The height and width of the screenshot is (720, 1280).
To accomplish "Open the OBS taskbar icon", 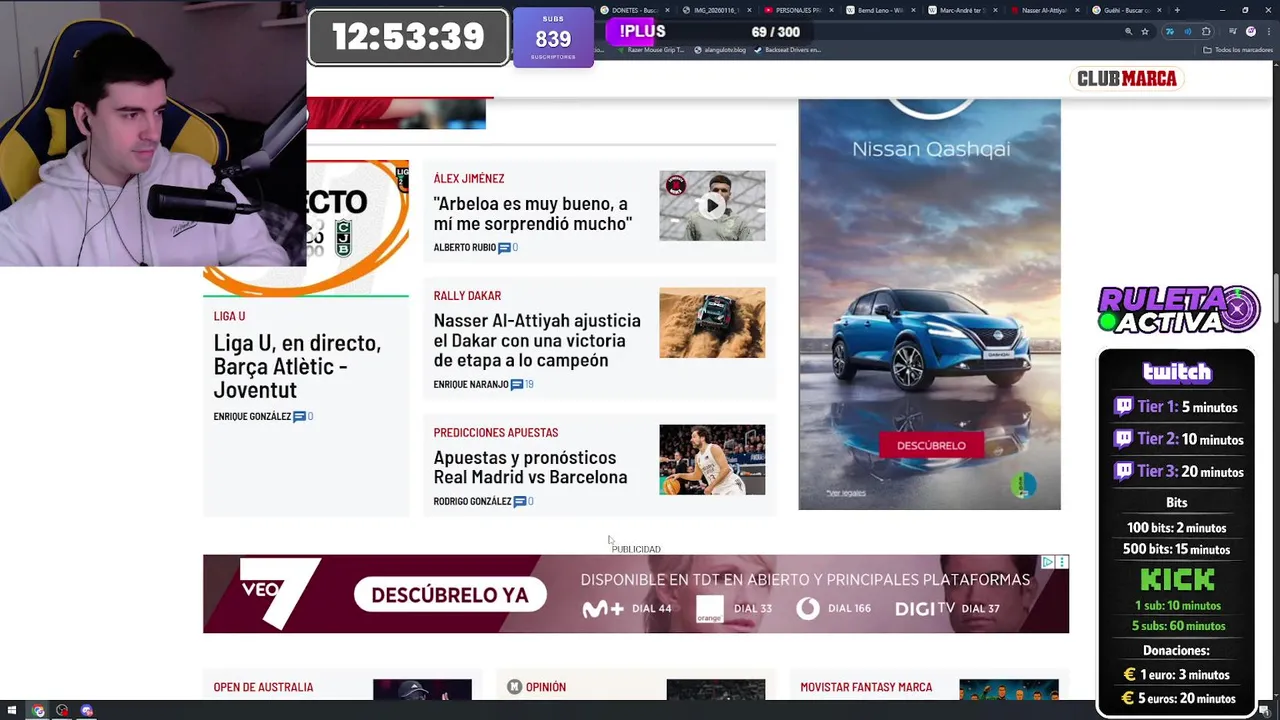I will coord(62,711).
